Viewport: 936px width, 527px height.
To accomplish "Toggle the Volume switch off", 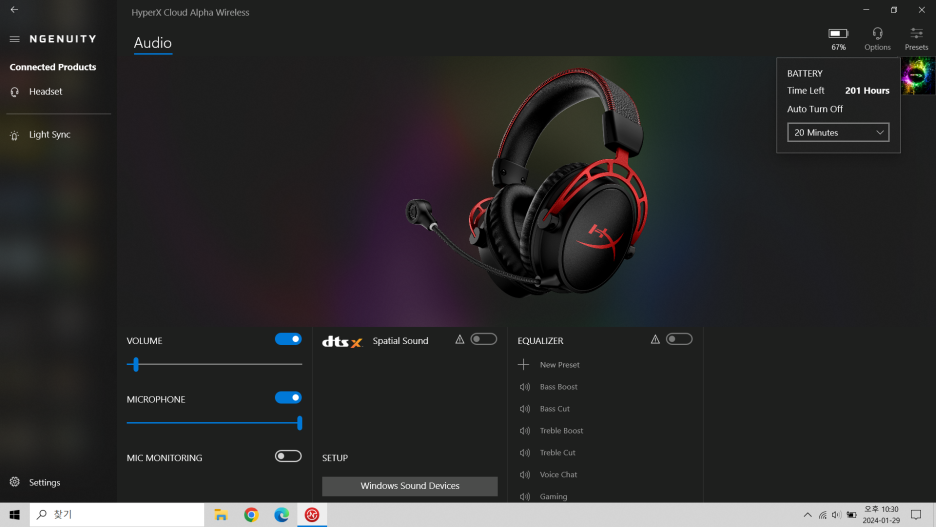I will point(288,339).
